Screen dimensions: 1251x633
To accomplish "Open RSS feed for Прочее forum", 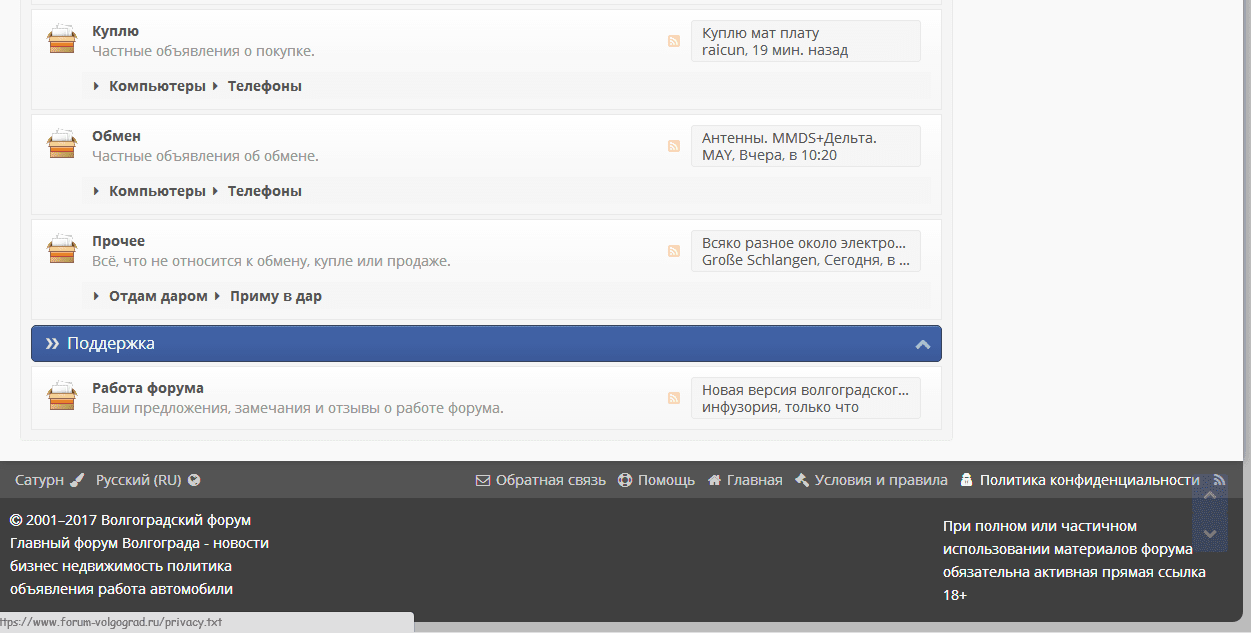I will 674,251.
